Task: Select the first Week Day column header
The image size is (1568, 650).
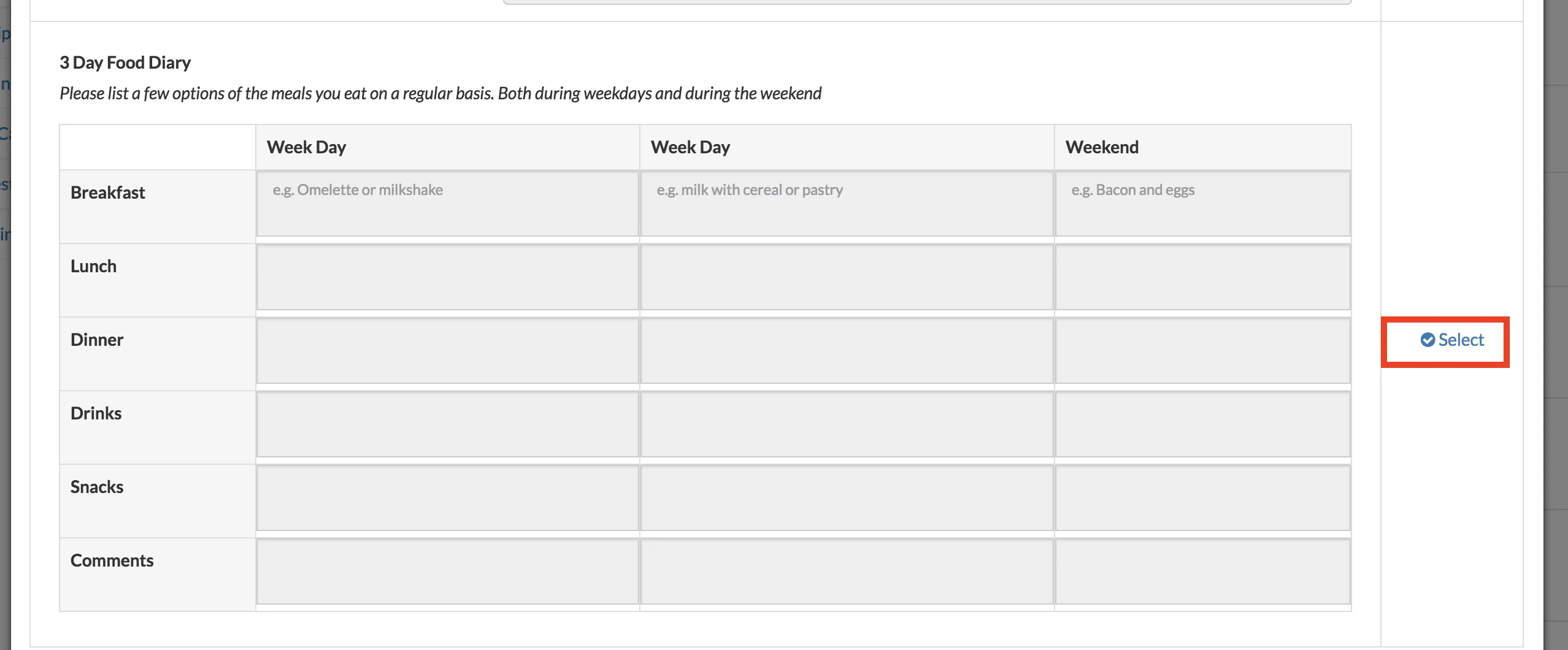Action: coord(306,147)
